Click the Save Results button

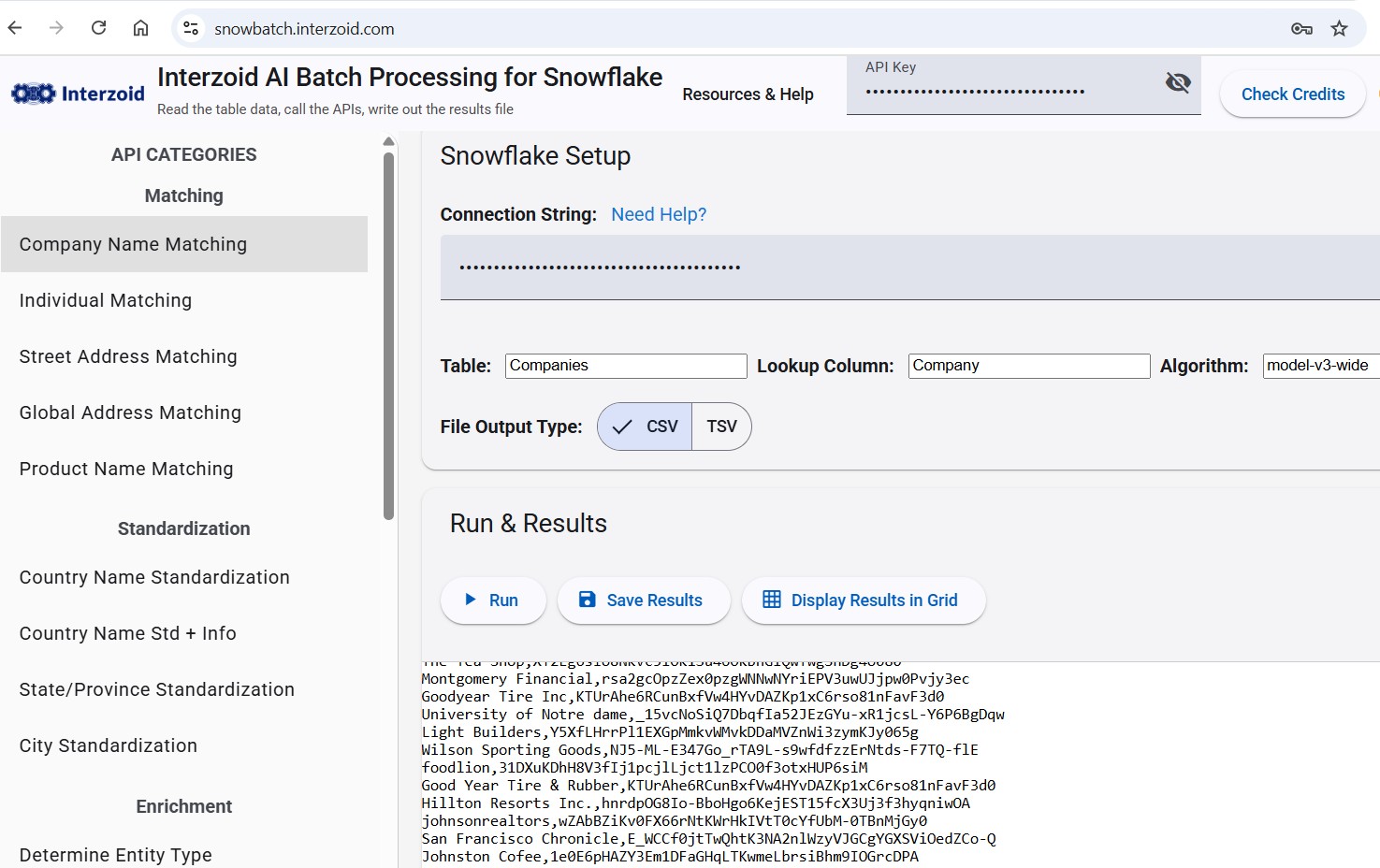tap(644, 600)
